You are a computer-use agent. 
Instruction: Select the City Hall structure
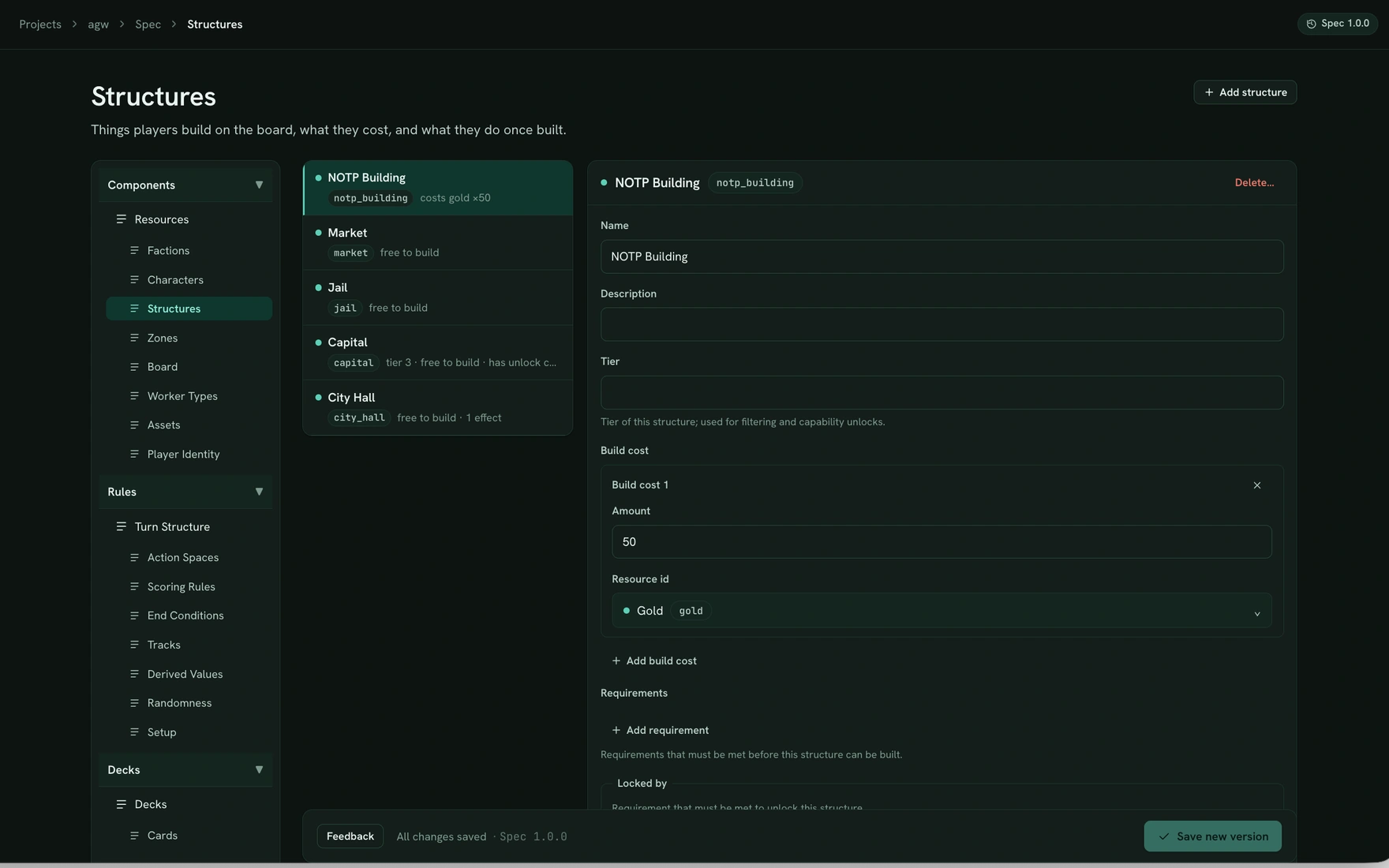pos(438,407)
